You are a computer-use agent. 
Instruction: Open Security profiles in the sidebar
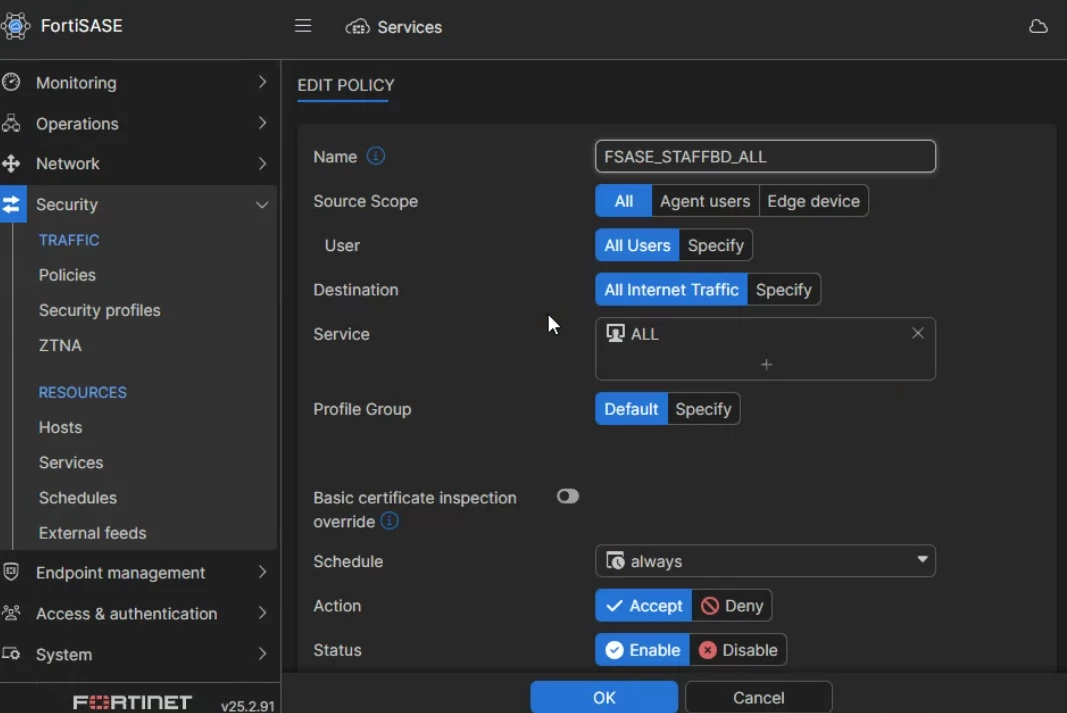click(99, 310)
